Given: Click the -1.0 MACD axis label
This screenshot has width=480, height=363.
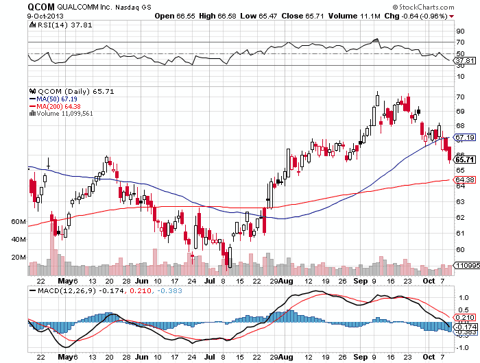Looking at the screenshot, I should pyautogui.click(x=462, y=347).
